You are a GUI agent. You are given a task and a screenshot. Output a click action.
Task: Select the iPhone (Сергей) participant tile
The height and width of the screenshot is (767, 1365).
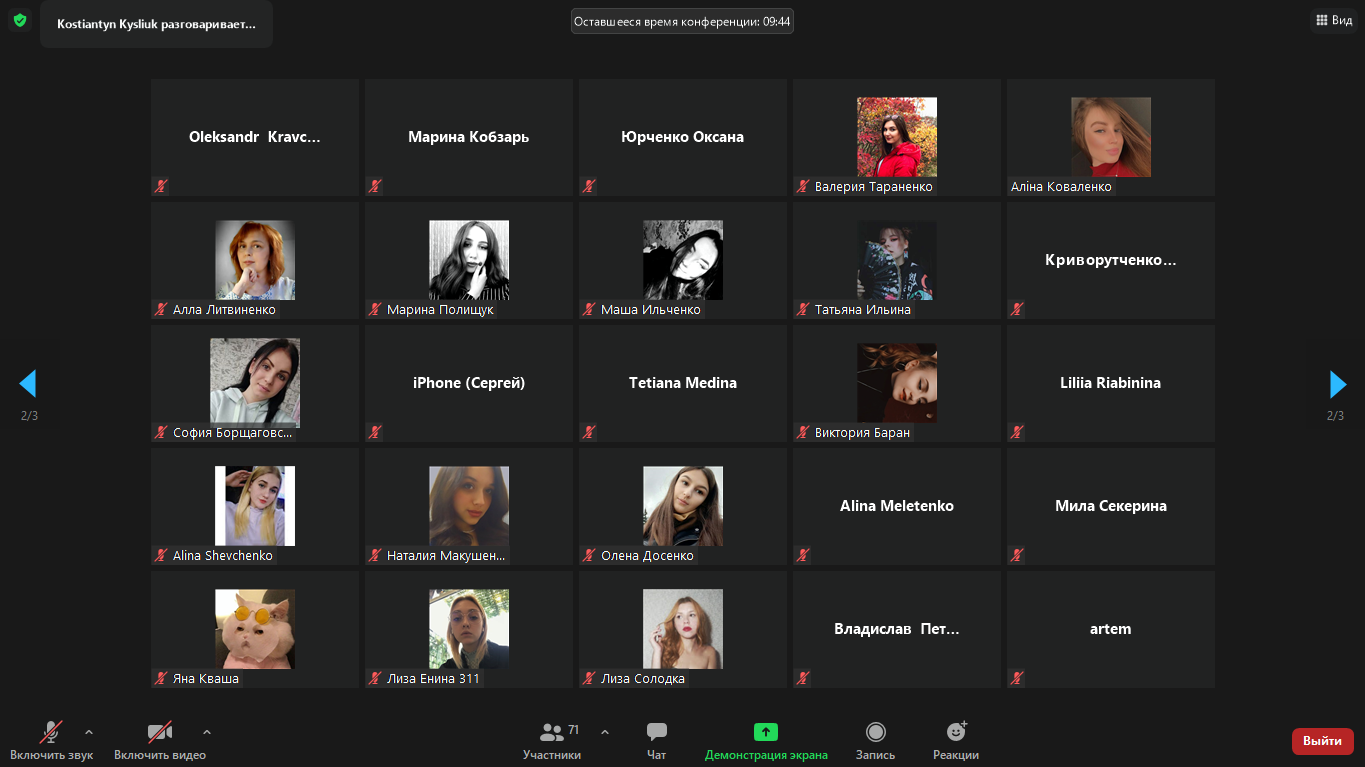pos(468,383)
